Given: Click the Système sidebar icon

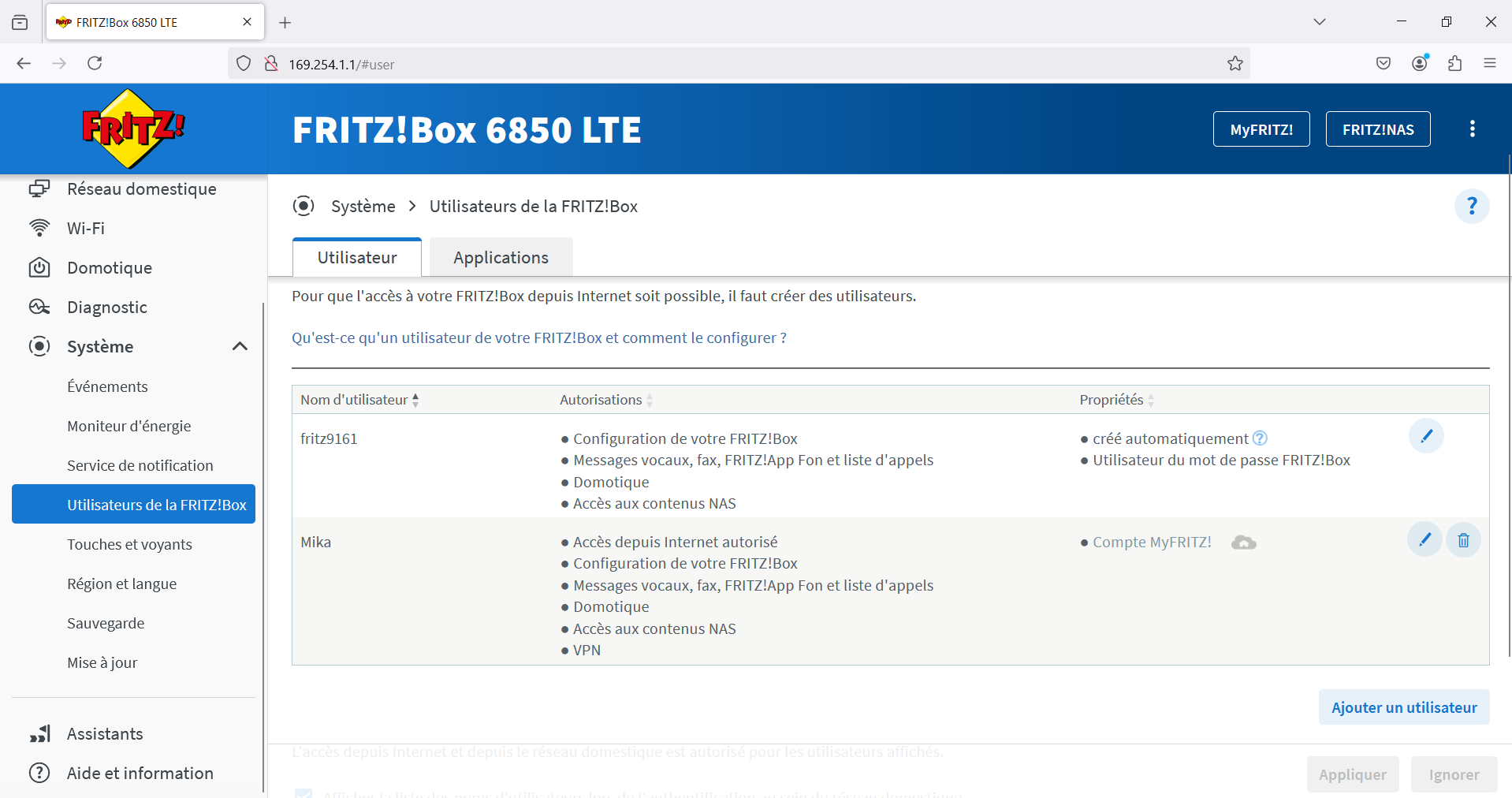Looking at the screenshot, I should pyautogui.click(x=39, y=346).
